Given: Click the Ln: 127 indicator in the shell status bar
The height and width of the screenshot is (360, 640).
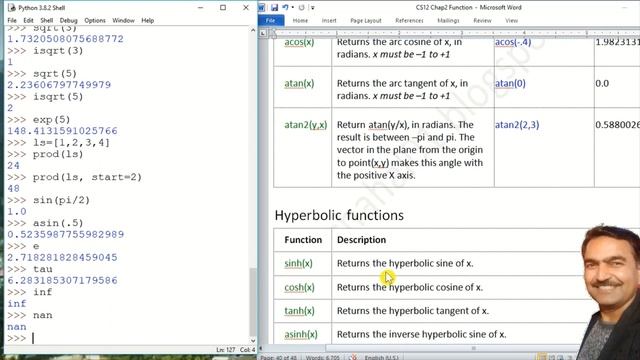Looking at the screenshot, I should pyautogui.click(x=225, y=350).
